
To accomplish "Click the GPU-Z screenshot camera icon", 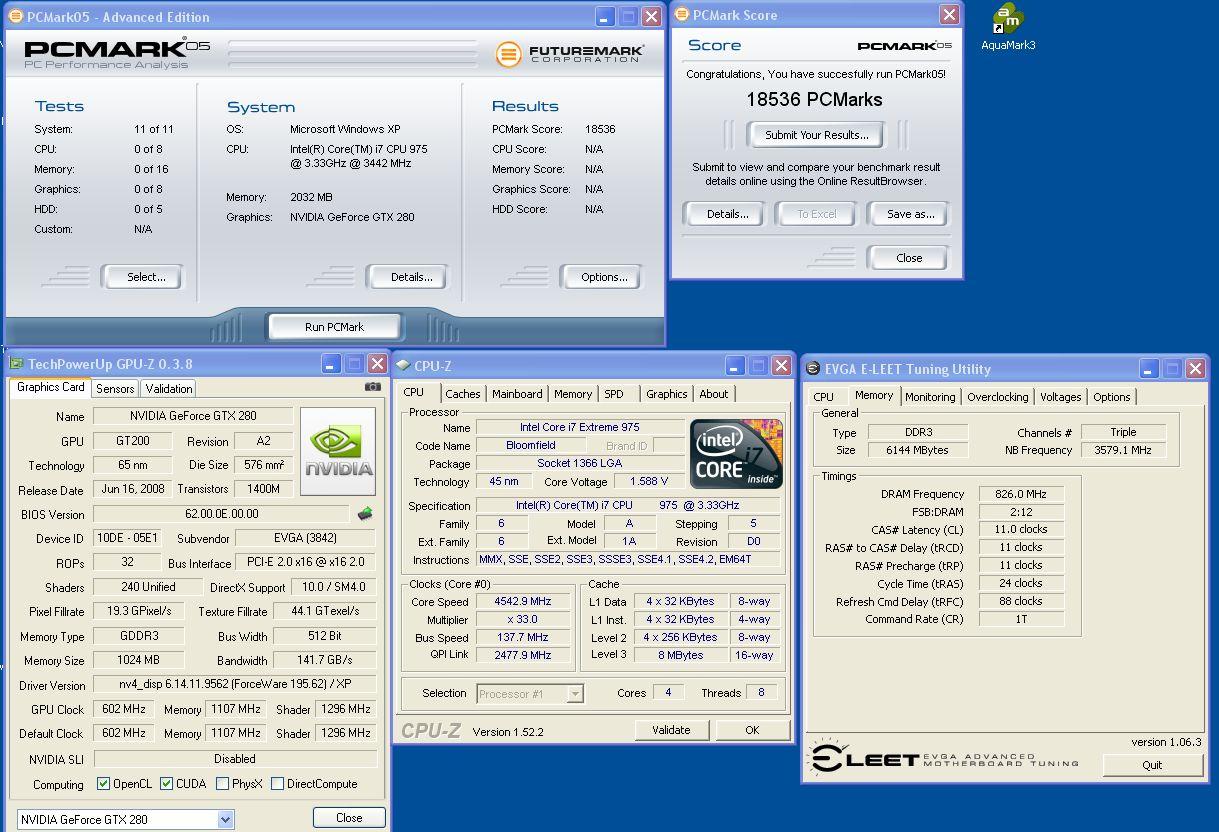I will [373, 387].
